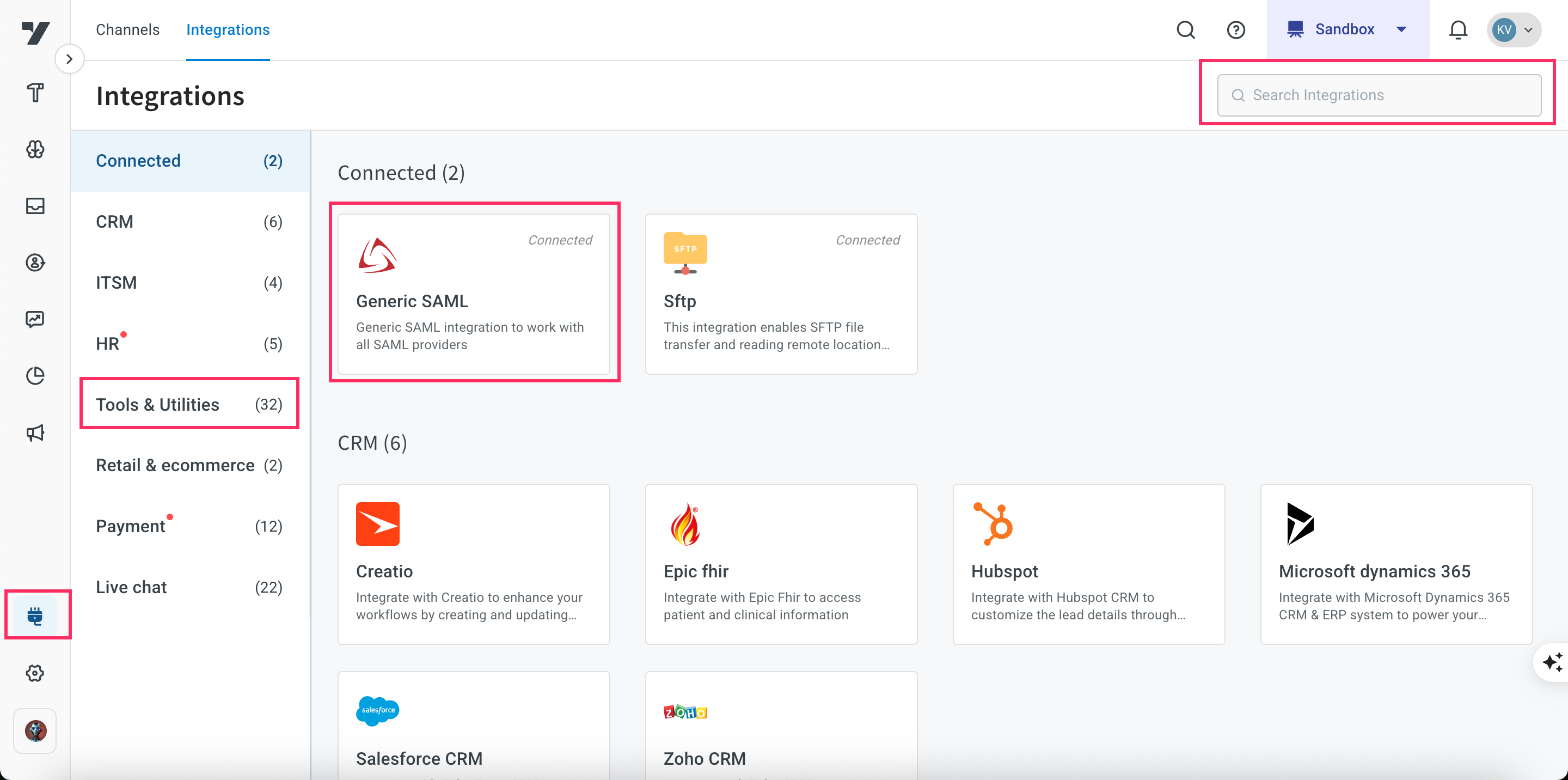Open the help question mark icon
Screen dimensions: 1568x780
[1236, 29]
